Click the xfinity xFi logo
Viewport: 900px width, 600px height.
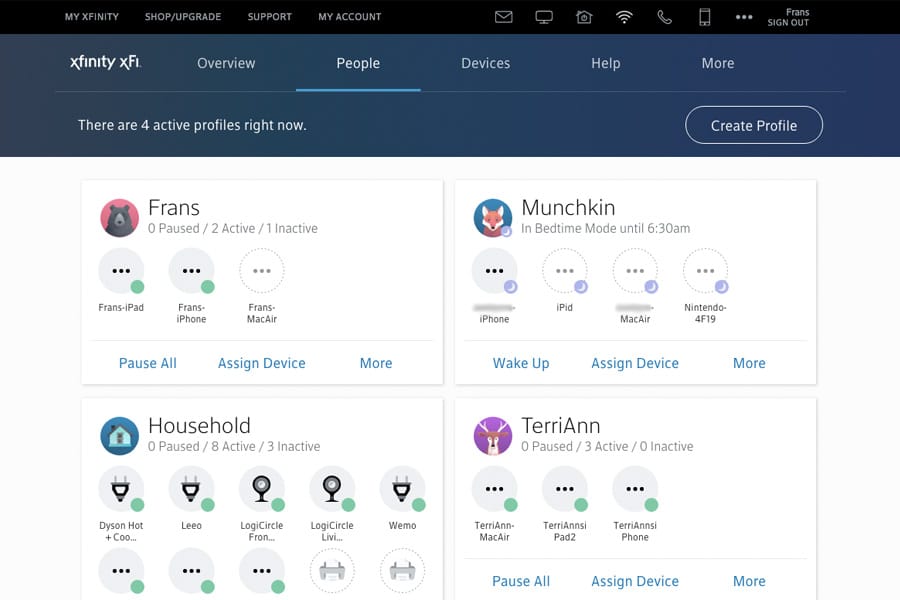105,62
